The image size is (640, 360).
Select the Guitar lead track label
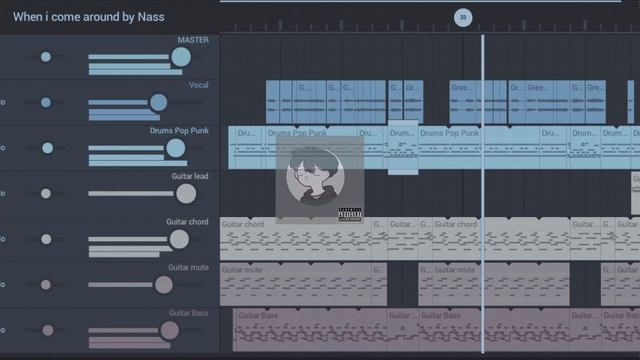190,176
